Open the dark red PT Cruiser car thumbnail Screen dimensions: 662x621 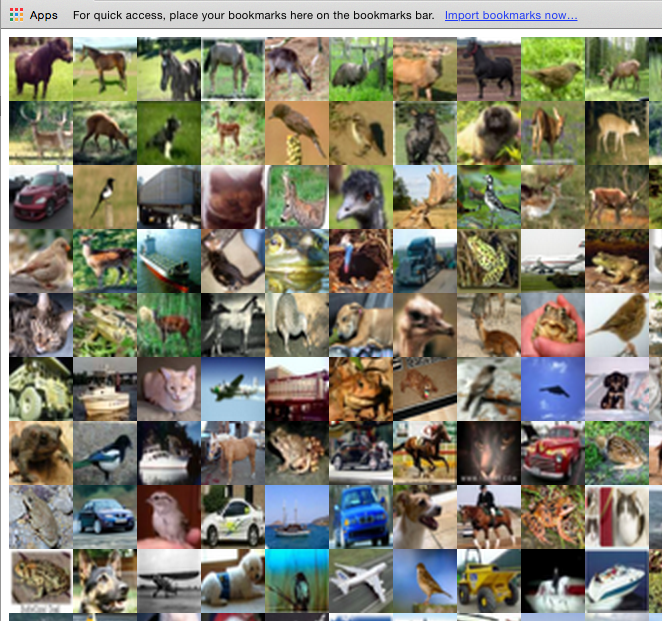coord(41,197)
